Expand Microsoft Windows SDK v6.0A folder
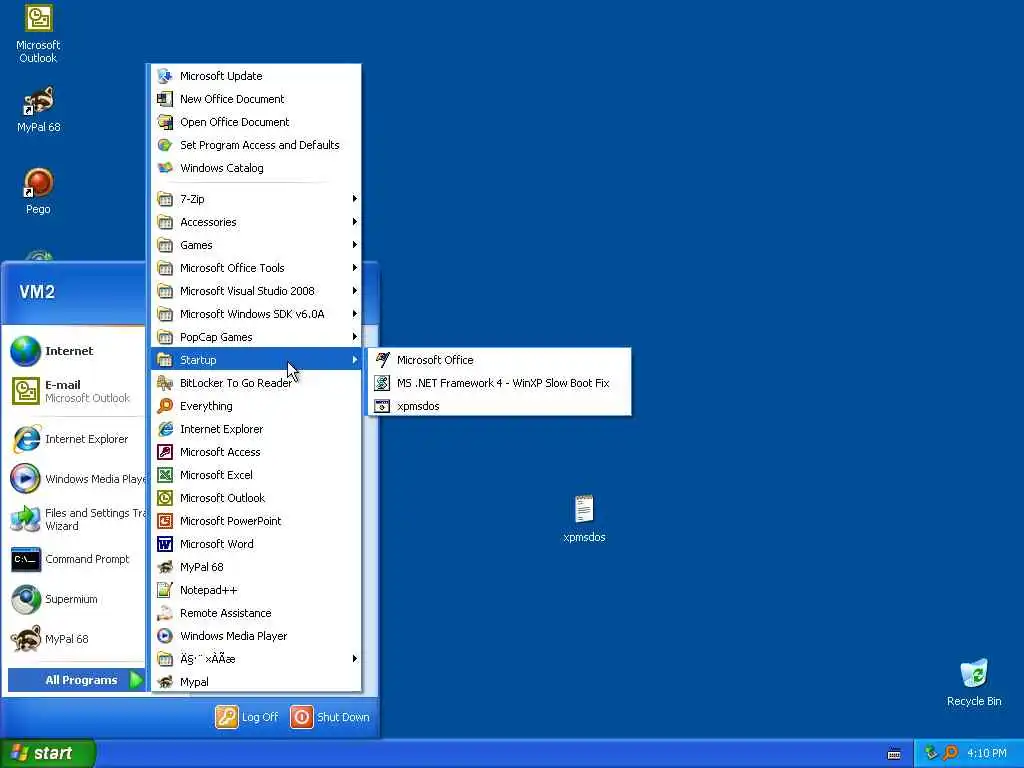 (x=256, y=314)
